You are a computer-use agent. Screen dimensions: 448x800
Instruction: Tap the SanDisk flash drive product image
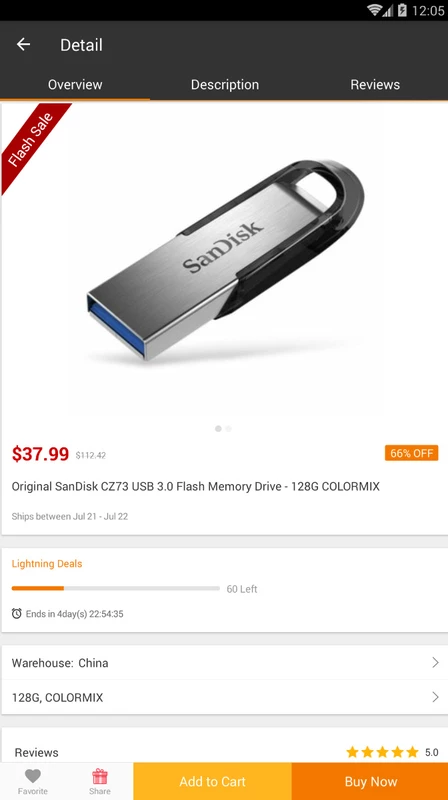coord(226,260)
